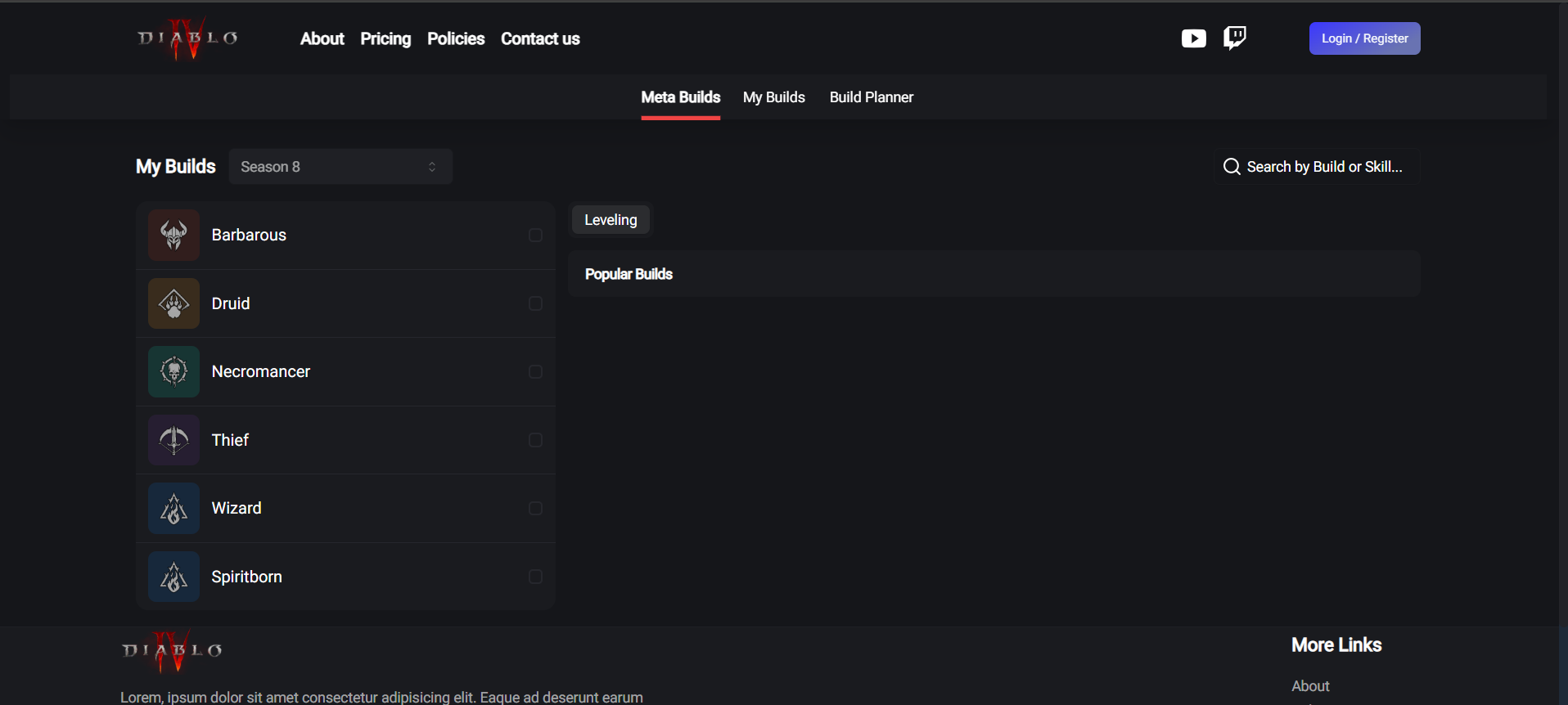The width and height of the screenshot is (1568, 705).
Task: Click the About link under More Links
Action: [1310, 686]
